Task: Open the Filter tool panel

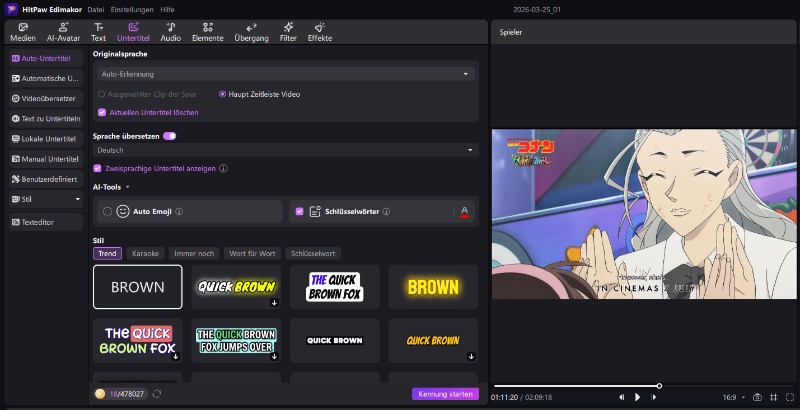Action: 288,32
